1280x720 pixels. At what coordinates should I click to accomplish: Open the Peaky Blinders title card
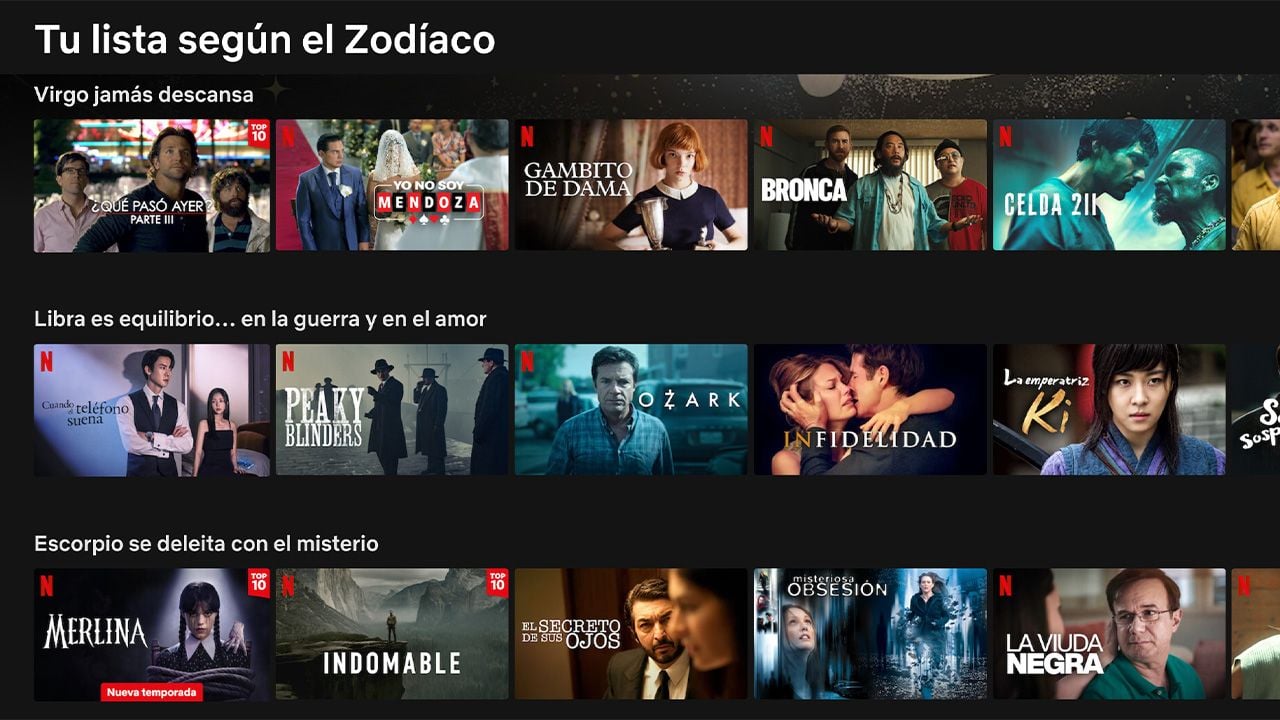[x=392, y=410]
